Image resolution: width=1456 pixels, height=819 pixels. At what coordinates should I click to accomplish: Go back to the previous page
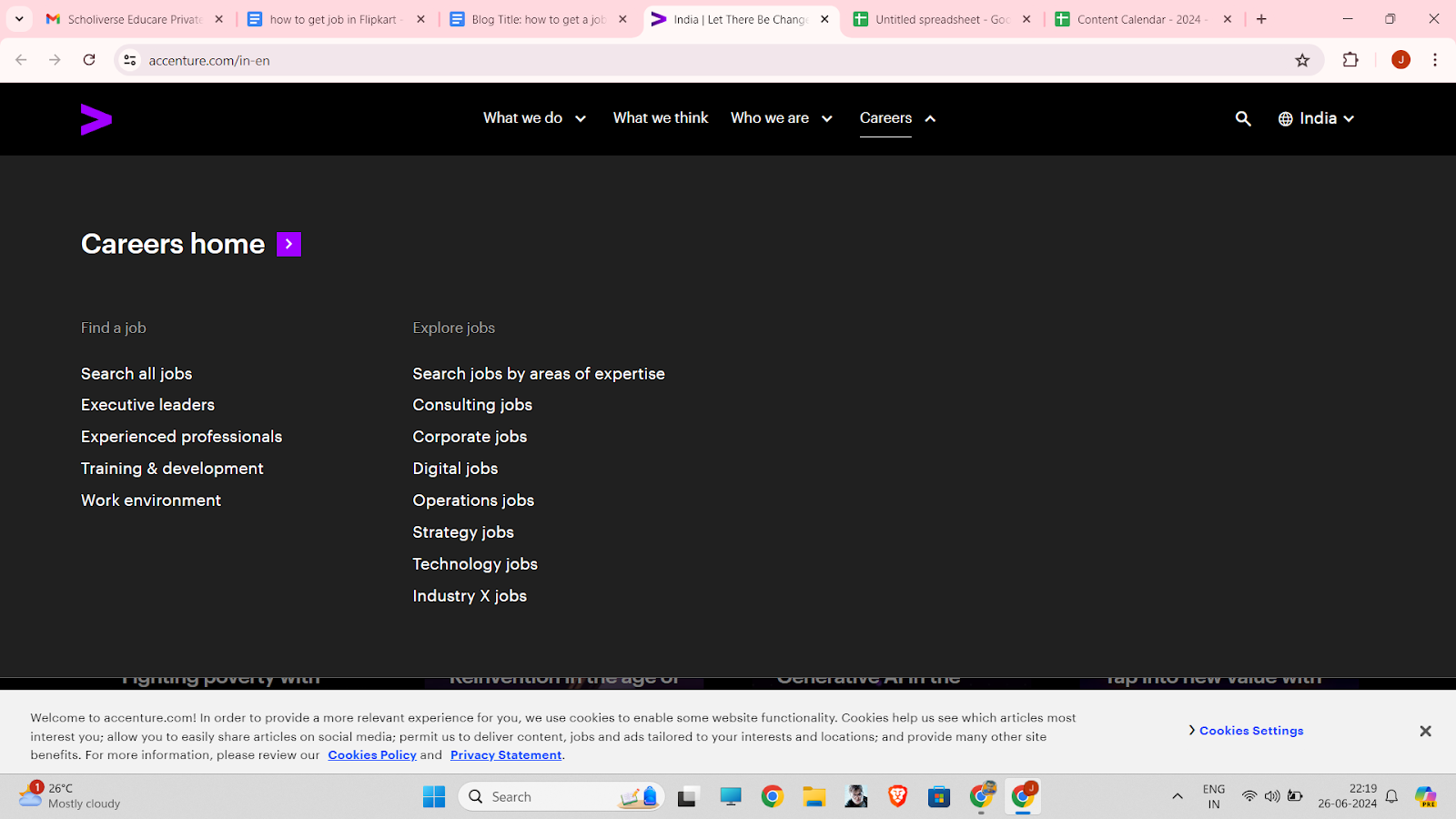(21, 60)
